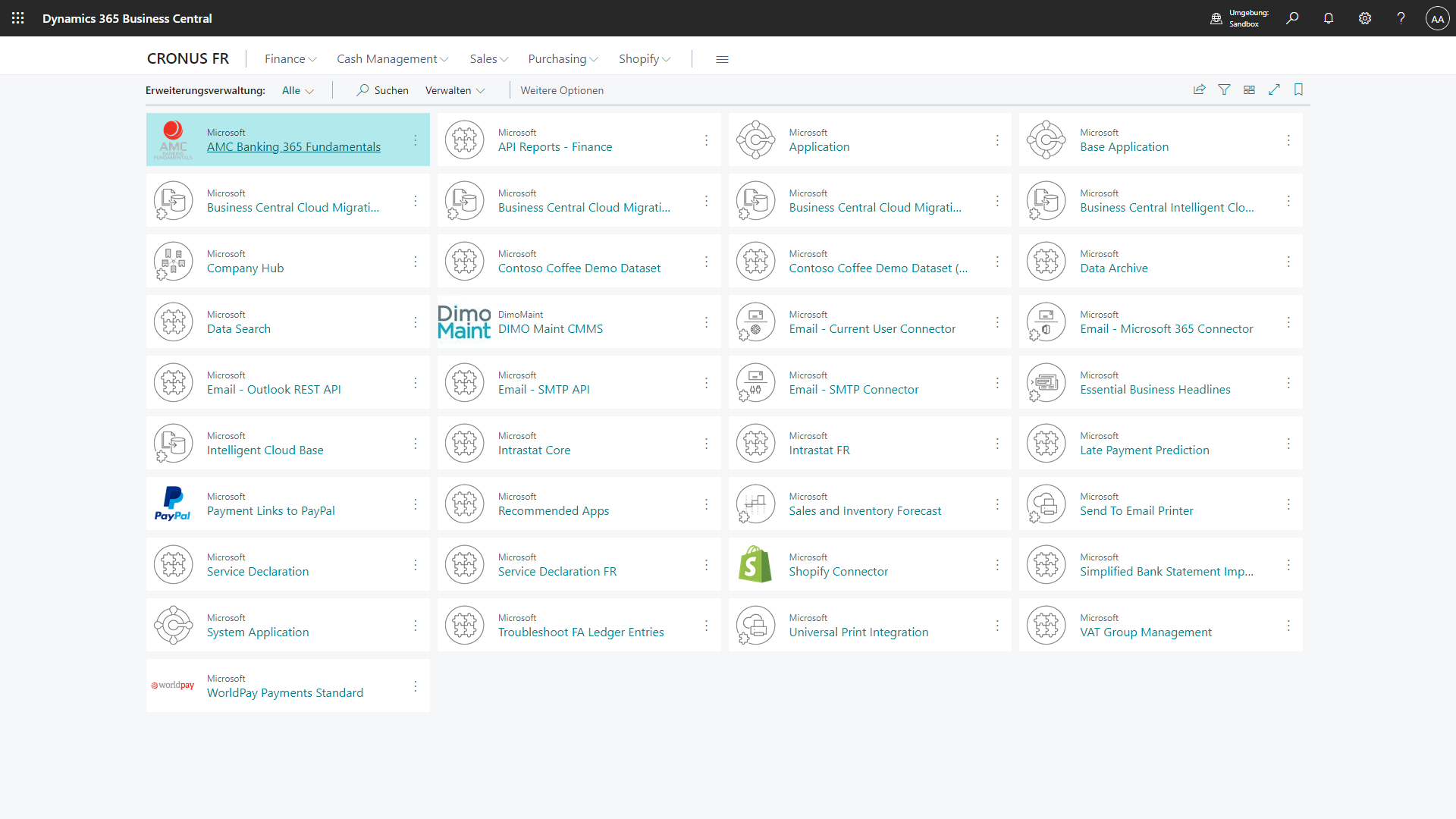
Task: Click the Dynamics 365 Business Central title
Action: point(127,18)
